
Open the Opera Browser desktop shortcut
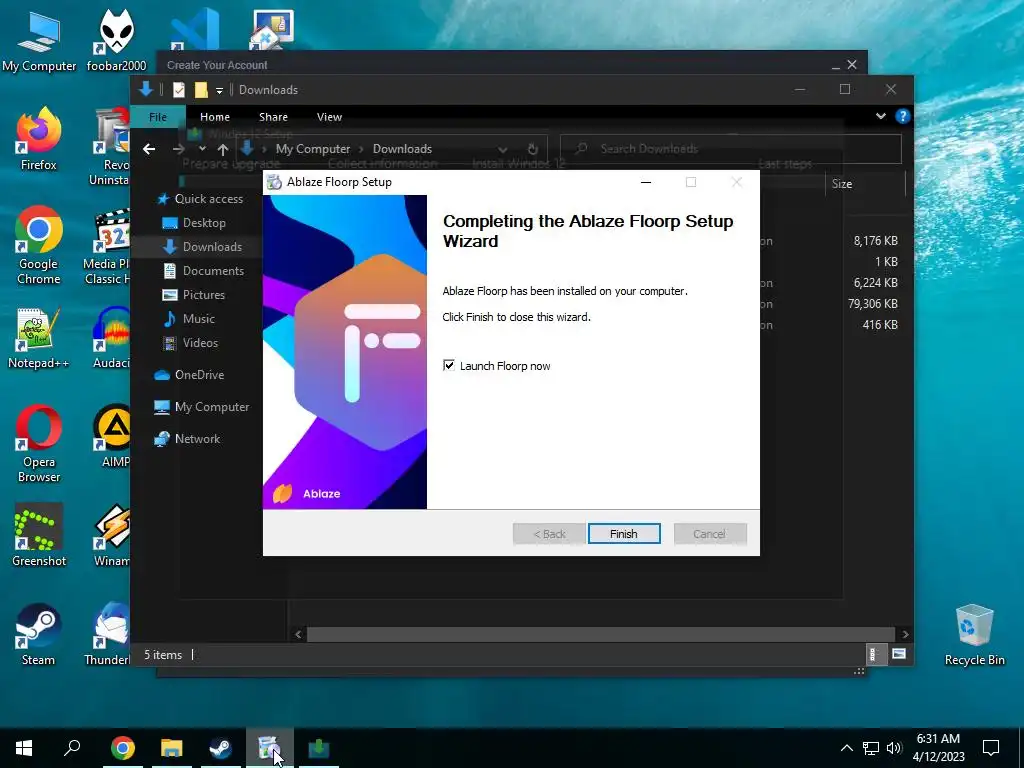point(39,444)
